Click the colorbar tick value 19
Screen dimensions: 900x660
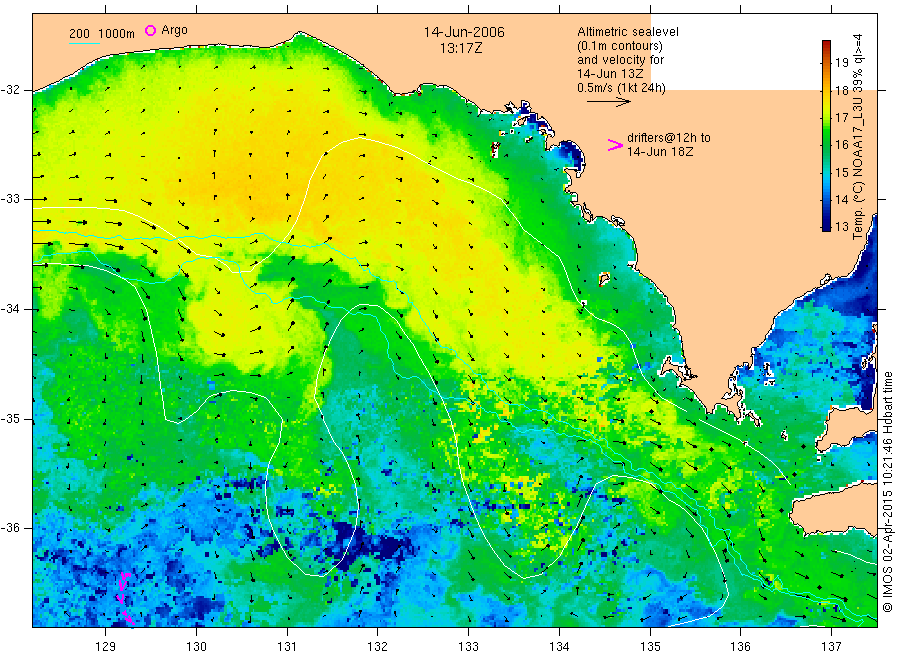(841, 63)
